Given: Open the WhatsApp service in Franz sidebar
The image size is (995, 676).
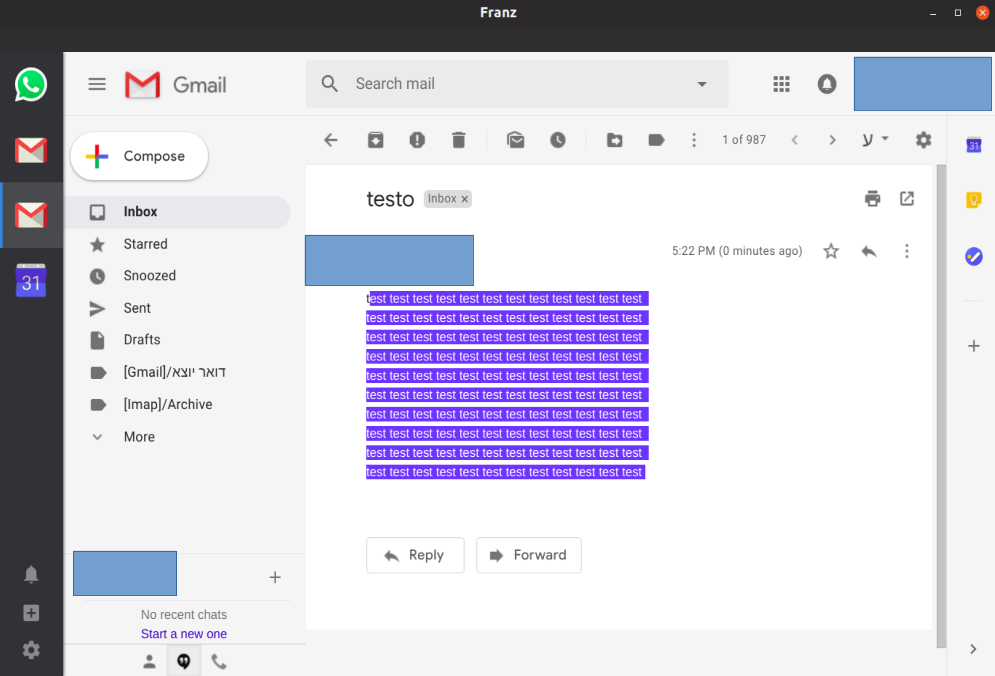Looking at the screenshot, I should coord(30,84).
